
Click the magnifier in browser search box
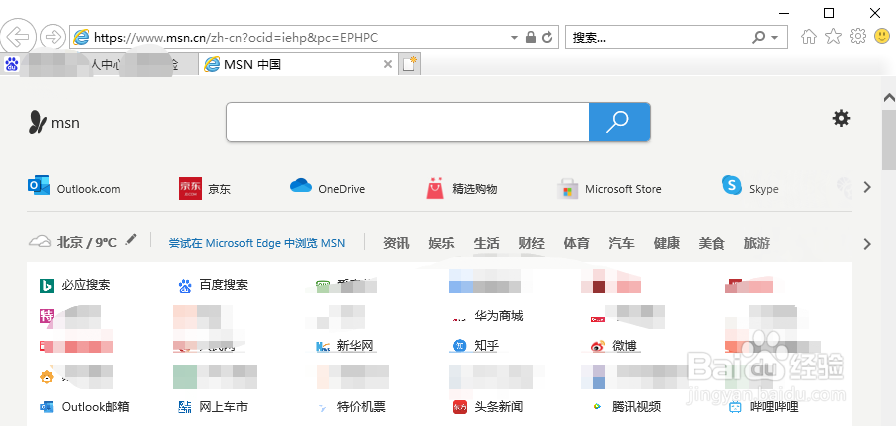758,38
